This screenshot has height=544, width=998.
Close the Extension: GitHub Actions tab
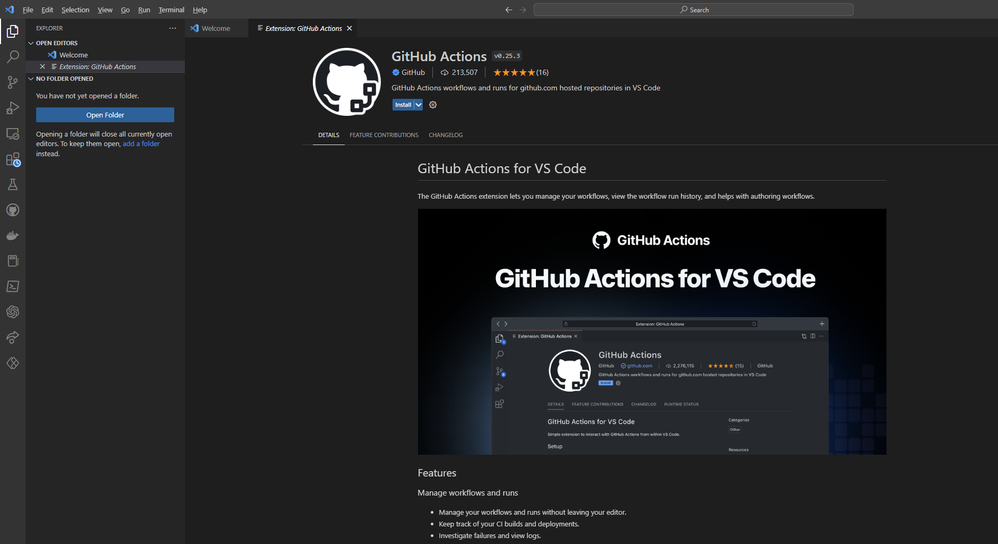[349, 28]
